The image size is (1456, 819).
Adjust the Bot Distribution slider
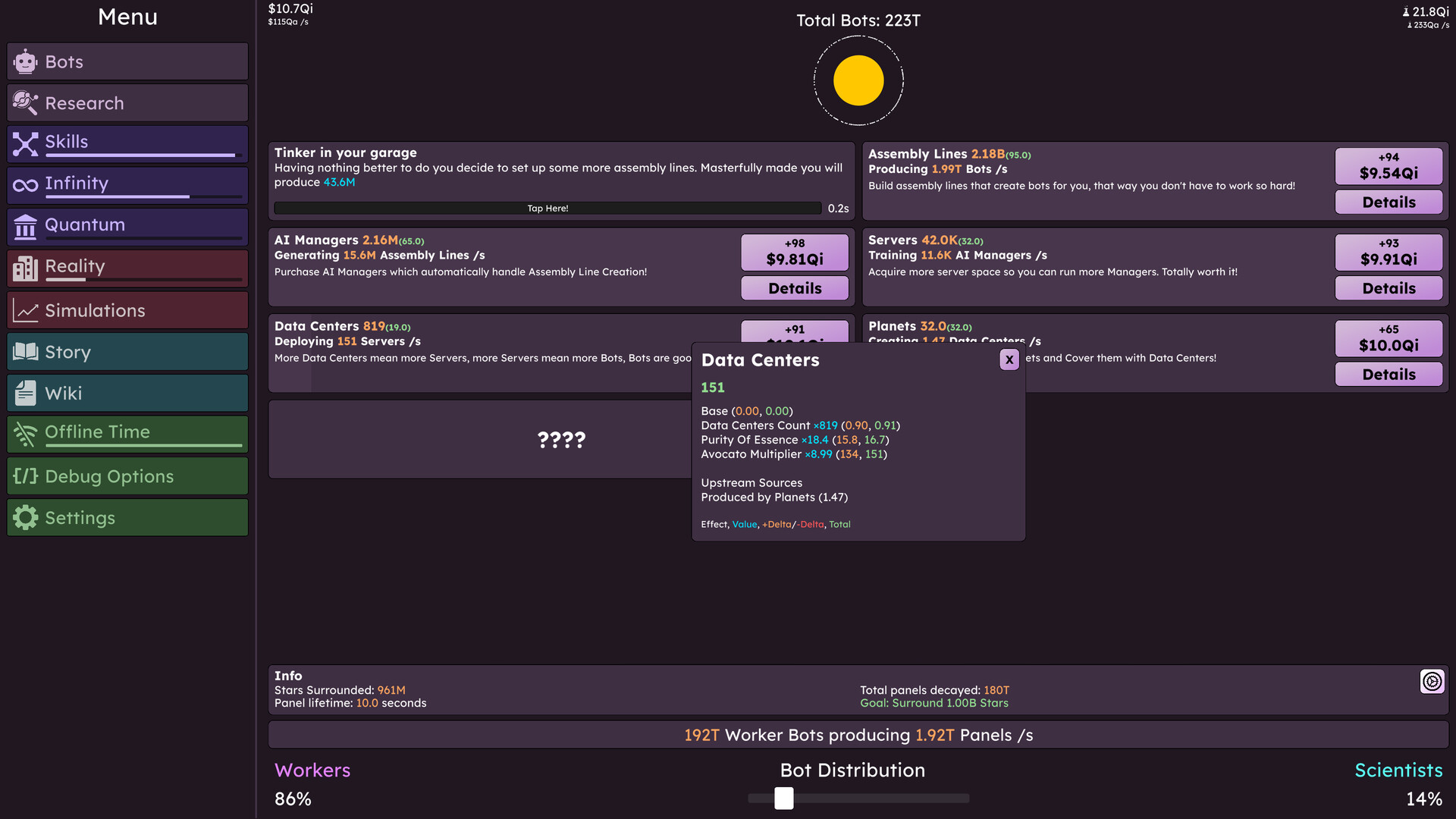(x=783, y=798)
